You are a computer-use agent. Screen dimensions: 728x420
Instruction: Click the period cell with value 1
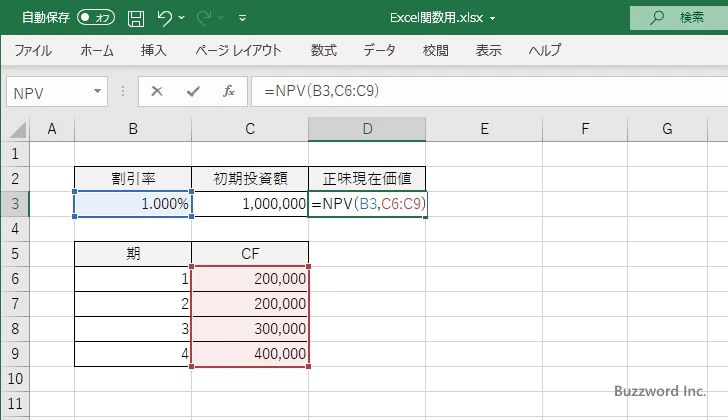click(x=133, y=279)
